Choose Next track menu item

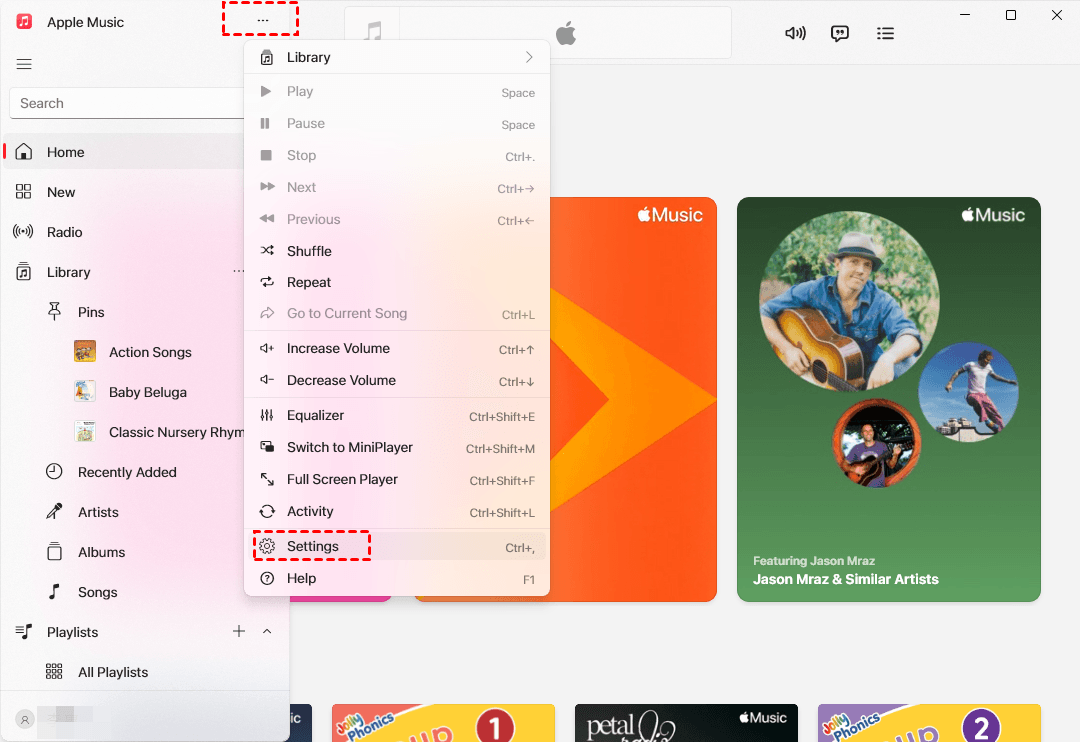397,187
